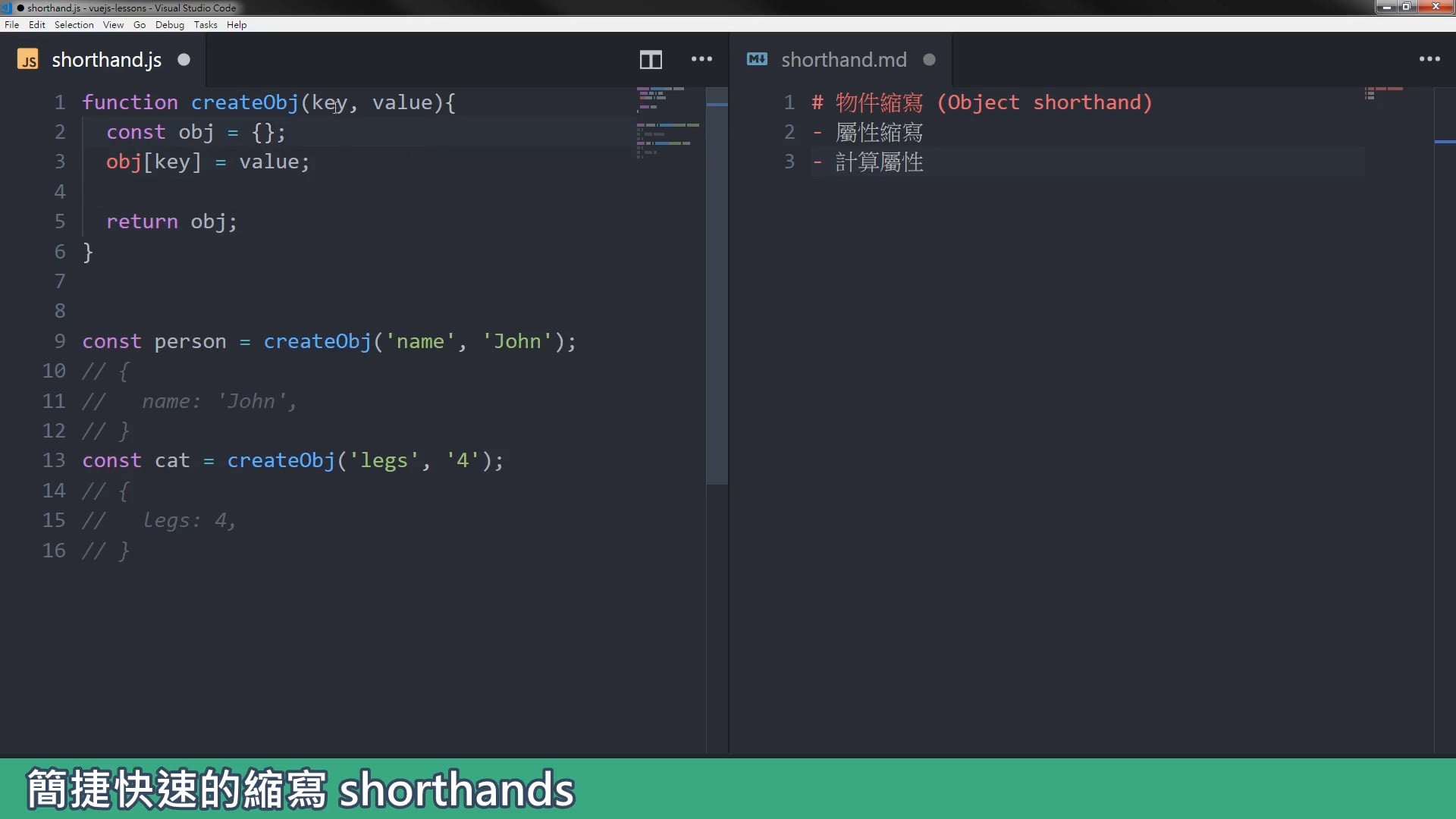
Task: Click the JS file icon on shorthand.js tab
Action: pos(28,59)
